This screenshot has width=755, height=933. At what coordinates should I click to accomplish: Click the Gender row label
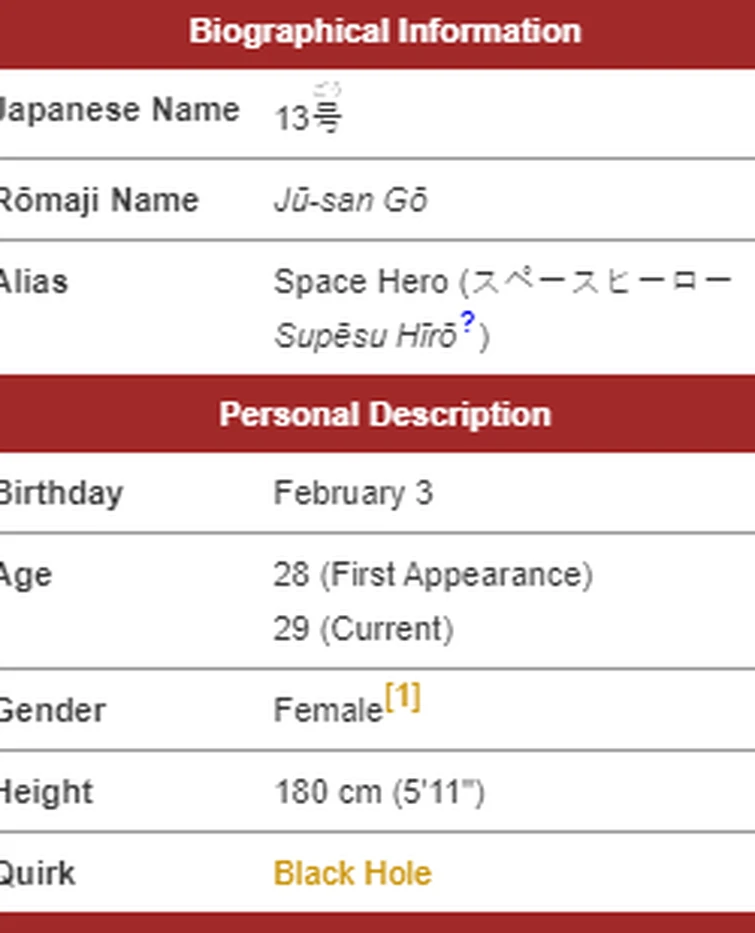pyautogui.click(x=52, y=710)
